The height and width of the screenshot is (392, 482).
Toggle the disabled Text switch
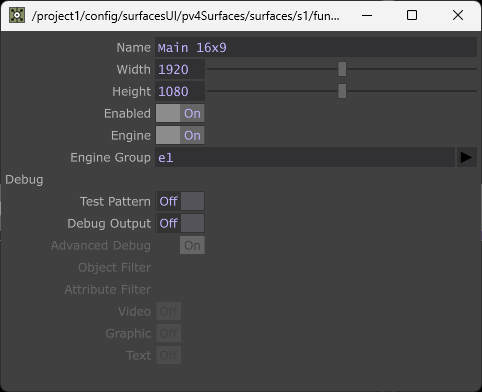(169, 355)
